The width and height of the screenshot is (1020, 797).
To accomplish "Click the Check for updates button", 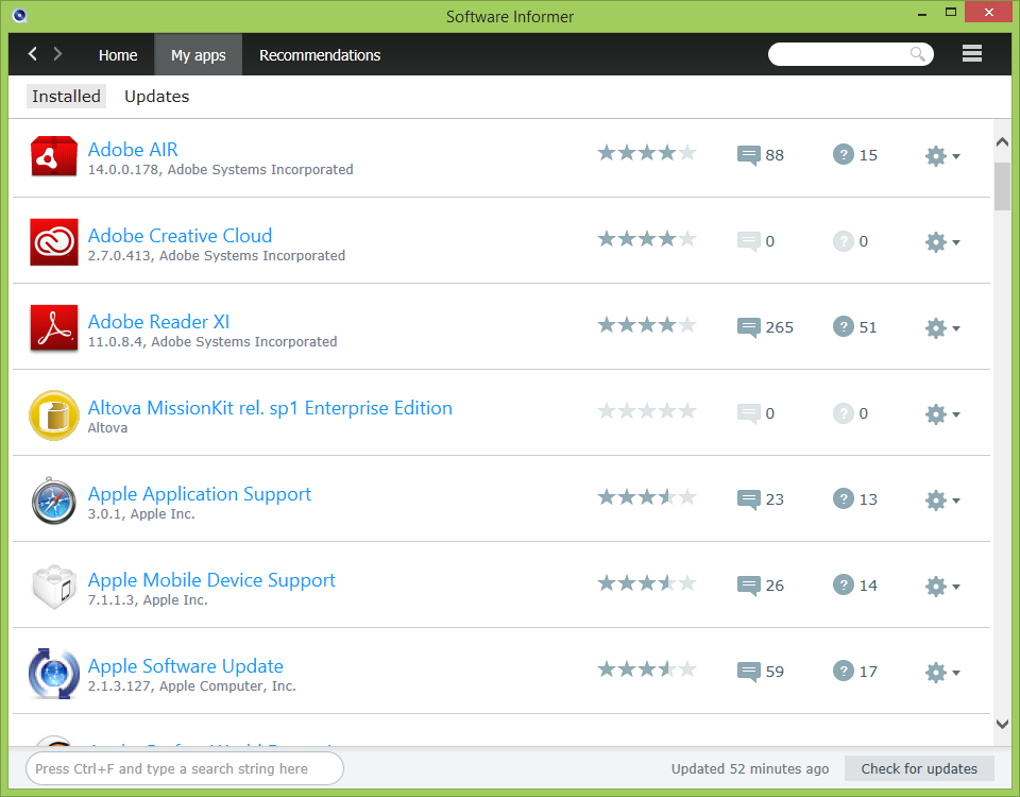I will coord(919,768).
